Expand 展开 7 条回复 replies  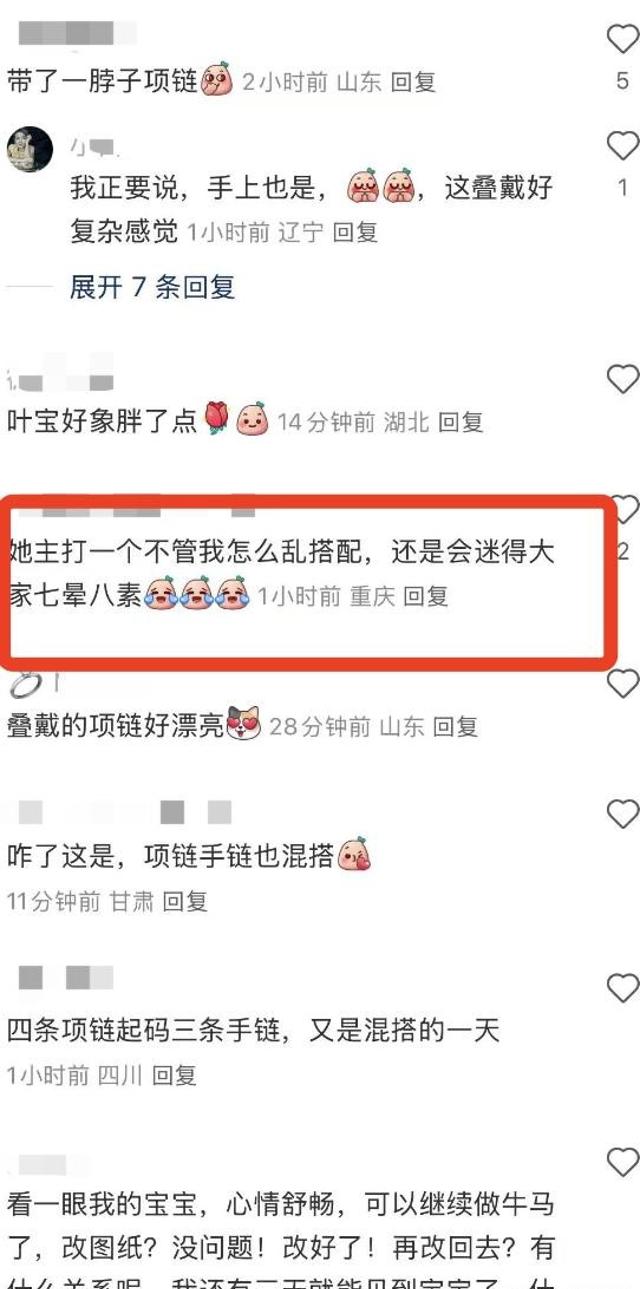152,288
